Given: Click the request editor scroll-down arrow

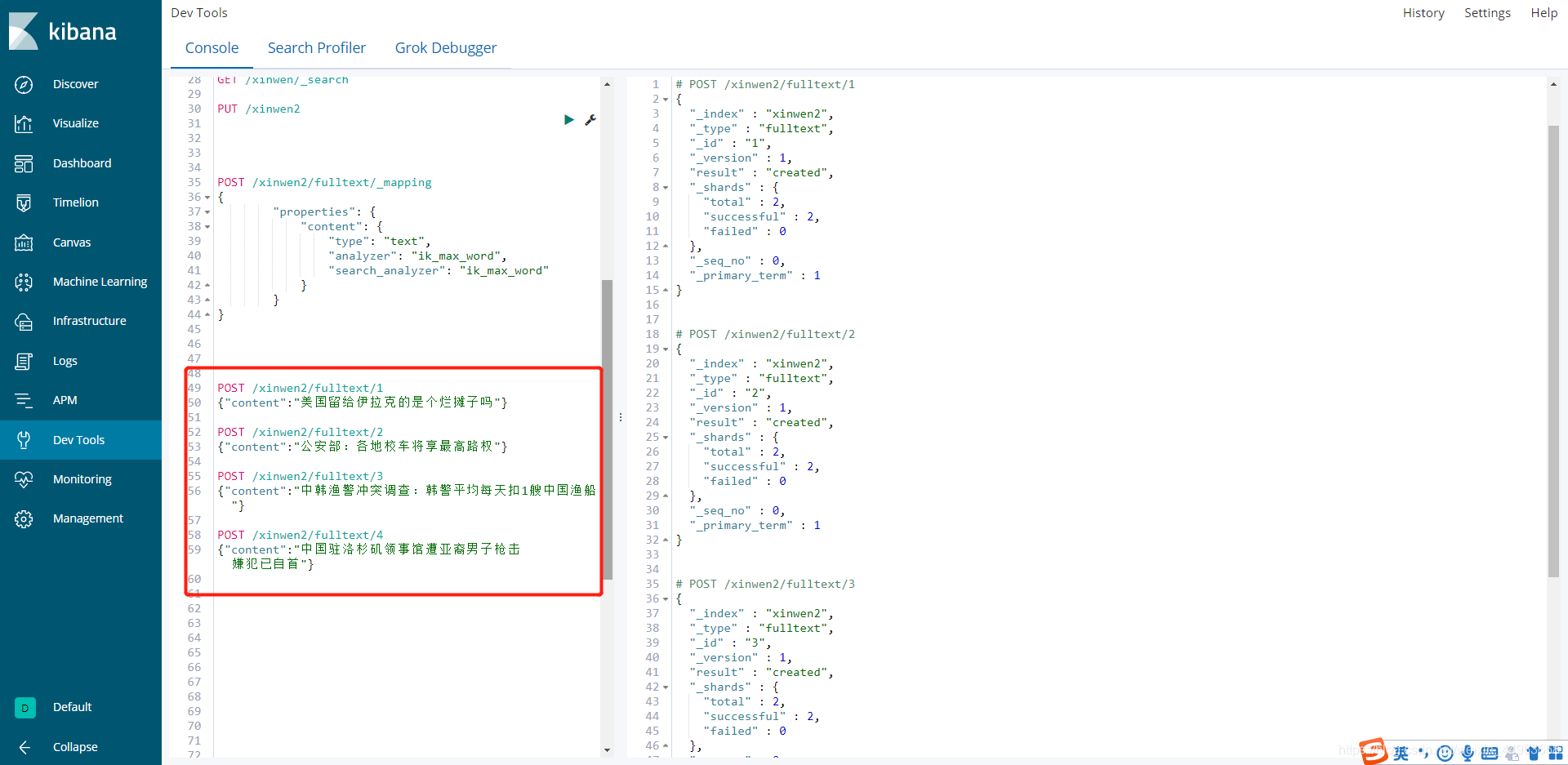Looking at the screenshot, I should (x=607, y=749).
